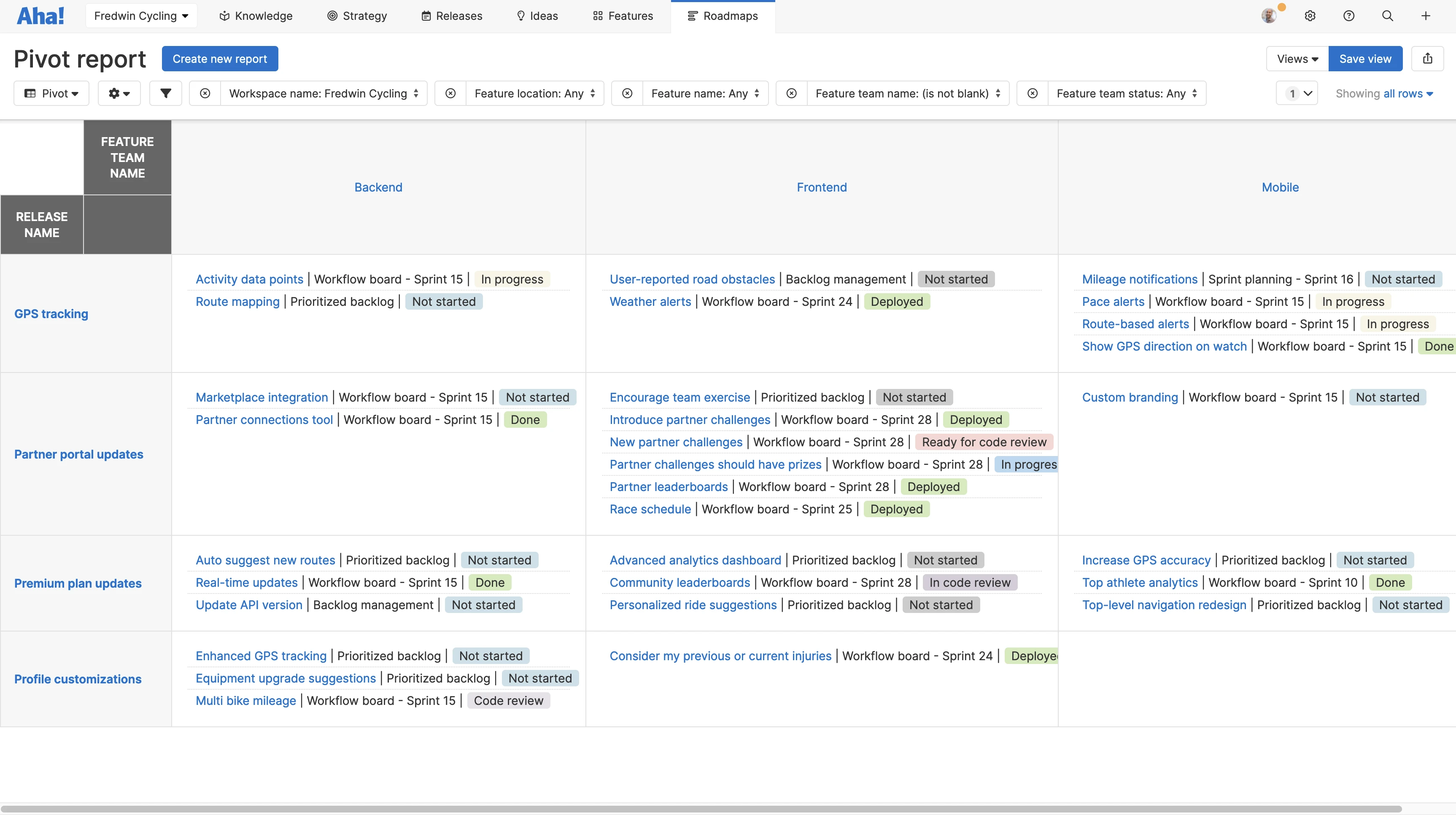Open the Fredwin Cycling workspace dropdown

click(141, 16)
